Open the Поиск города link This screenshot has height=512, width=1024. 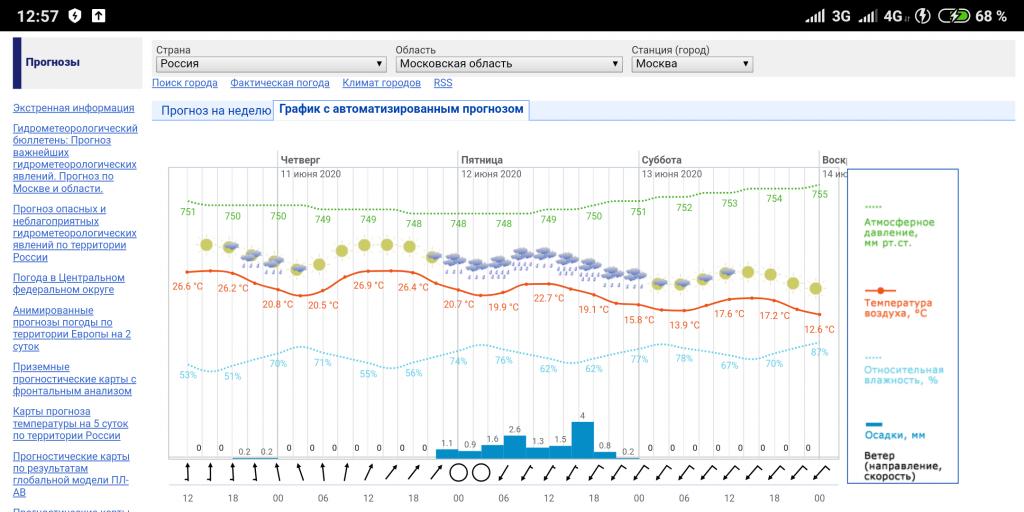185,84
